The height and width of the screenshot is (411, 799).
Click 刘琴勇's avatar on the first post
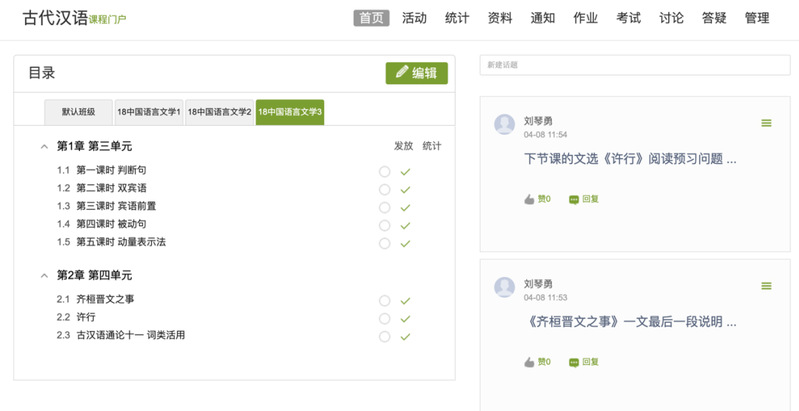(505, 124)
